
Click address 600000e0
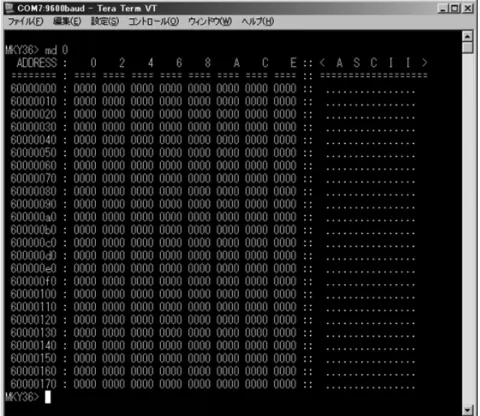pos(33,268)
